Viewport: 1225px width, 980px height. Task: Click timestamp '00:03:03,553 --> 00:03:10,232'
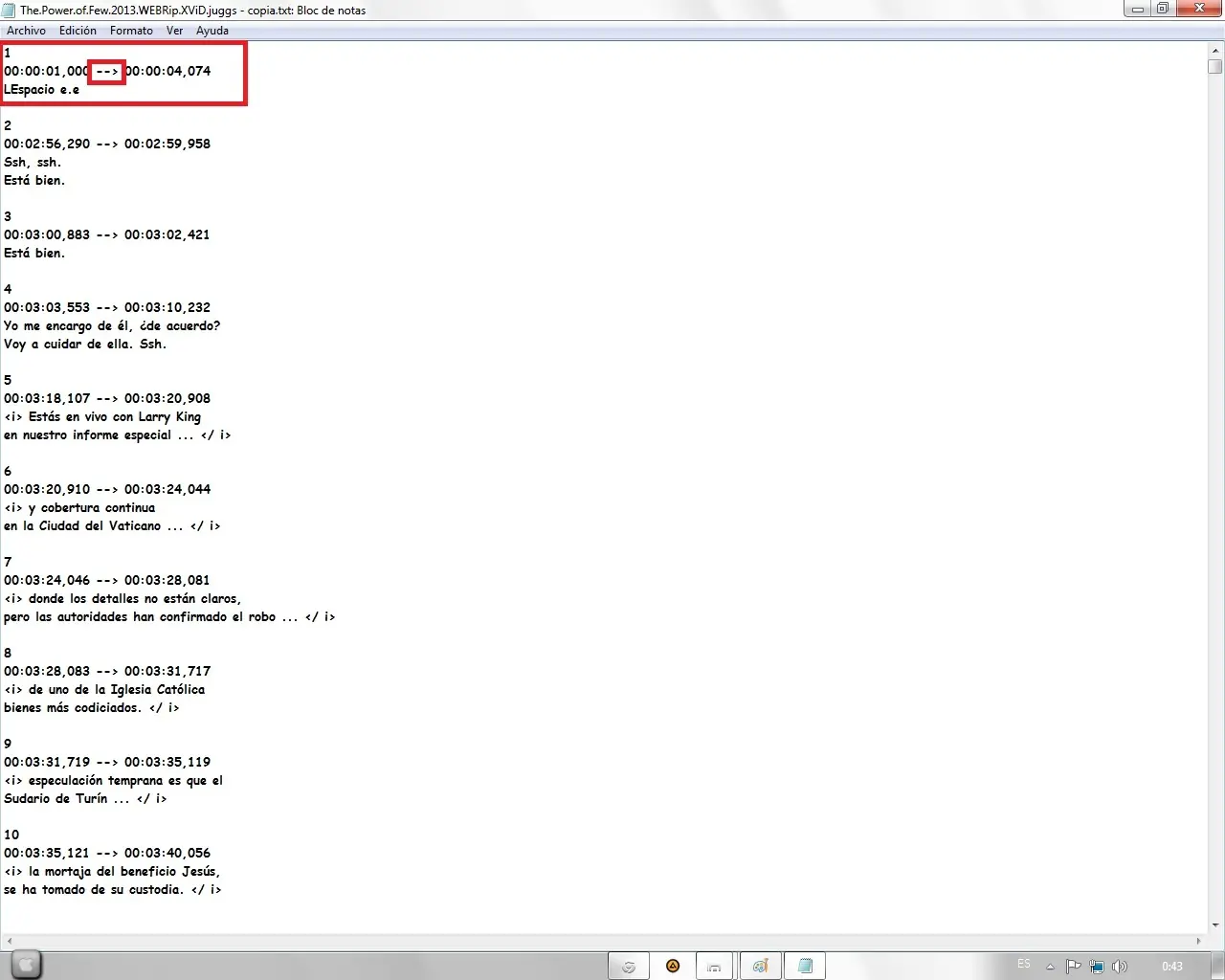[x=107, y=308]
